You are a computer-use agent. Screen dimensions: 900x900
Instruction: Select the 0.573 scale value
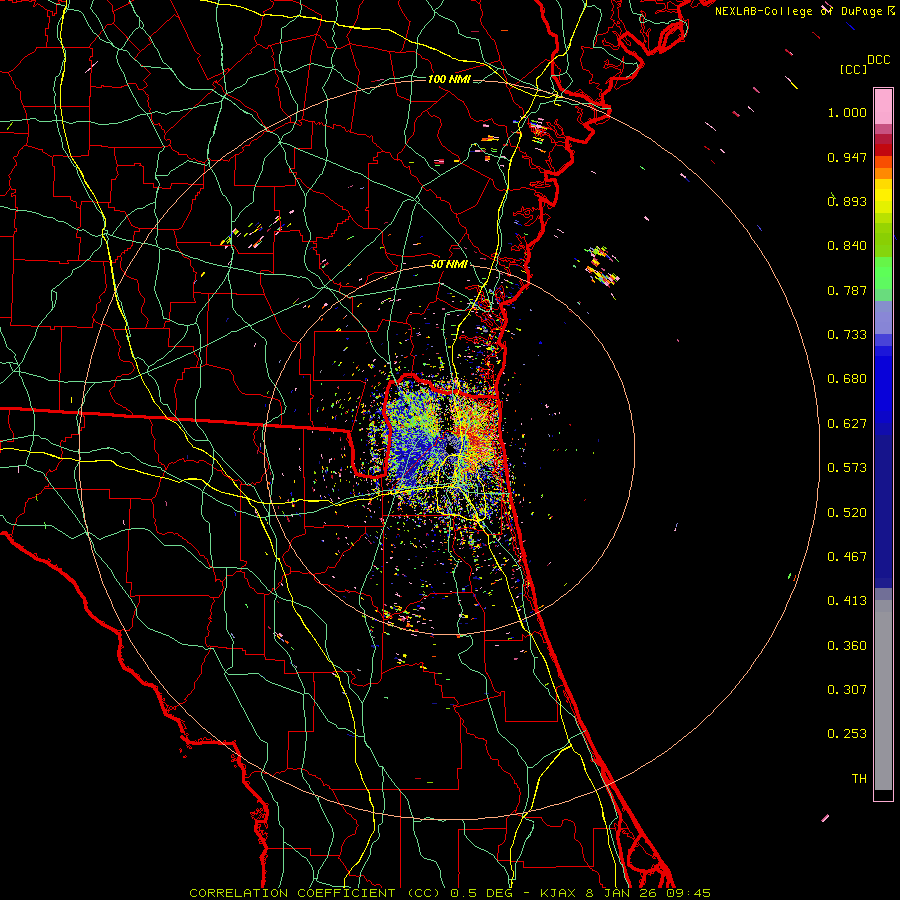point(847,468)
